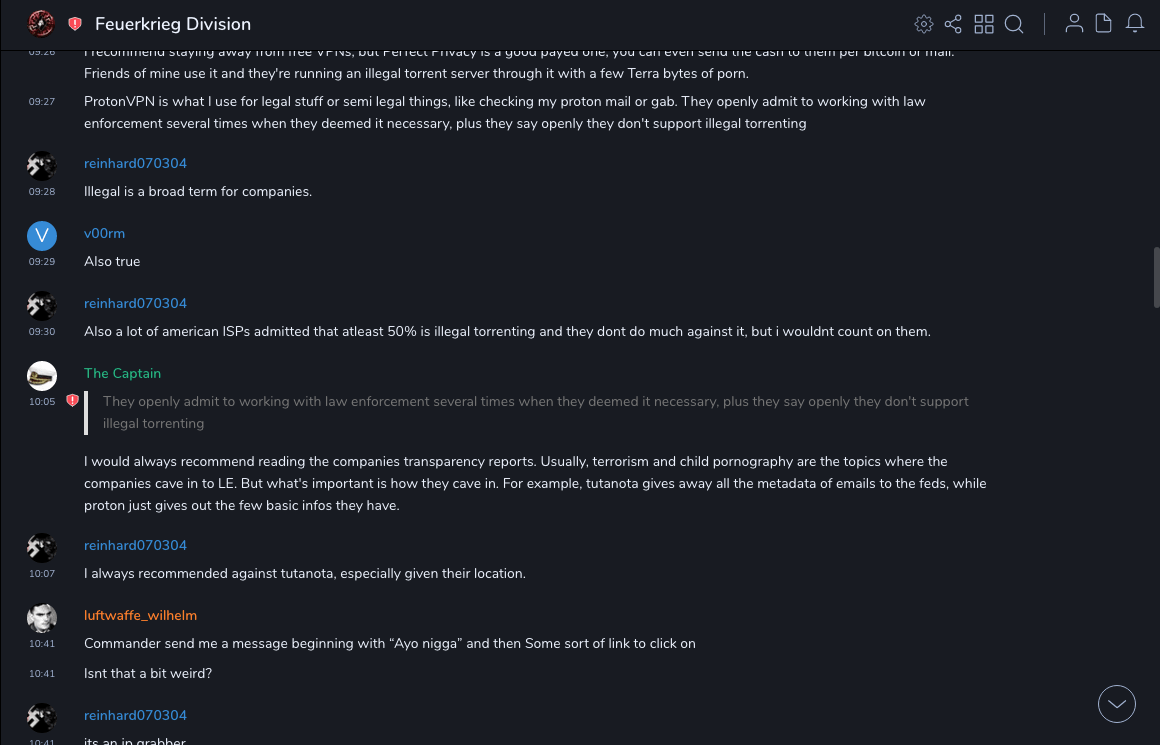This screenshot has height=745, width=1160.
Task: Jump to latest messages with down-chevron button
Action: pyautogui.click(x=1117, y=704)
